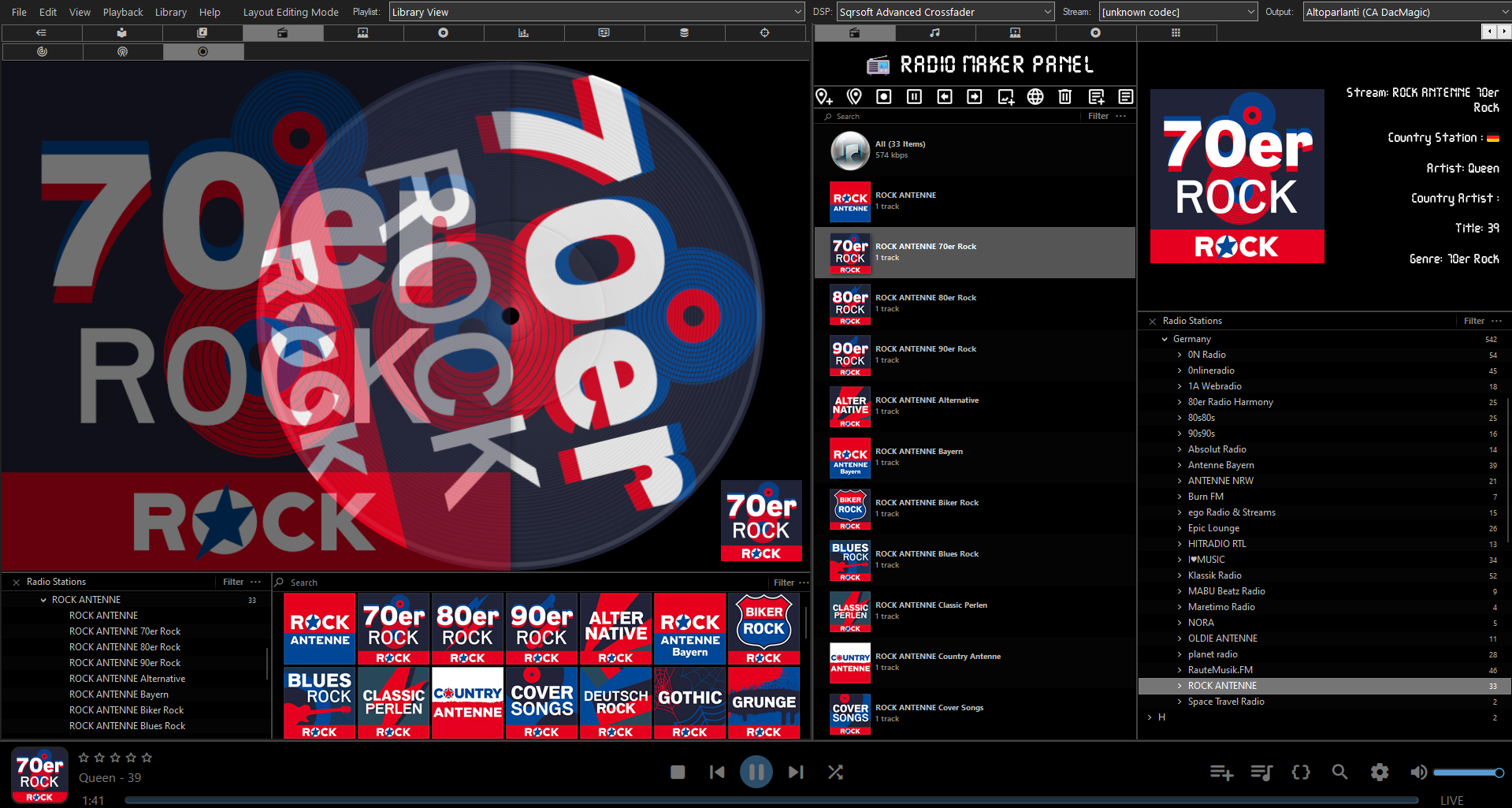Open the bar-chart statistics tab icon
1512x808 pixels.
tap(524, 33)
